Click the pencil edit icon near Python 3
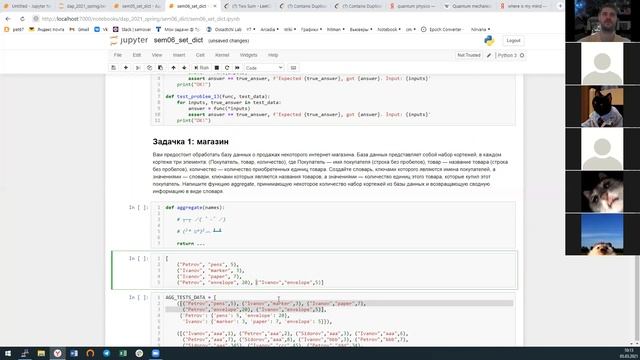 (489, 55)
